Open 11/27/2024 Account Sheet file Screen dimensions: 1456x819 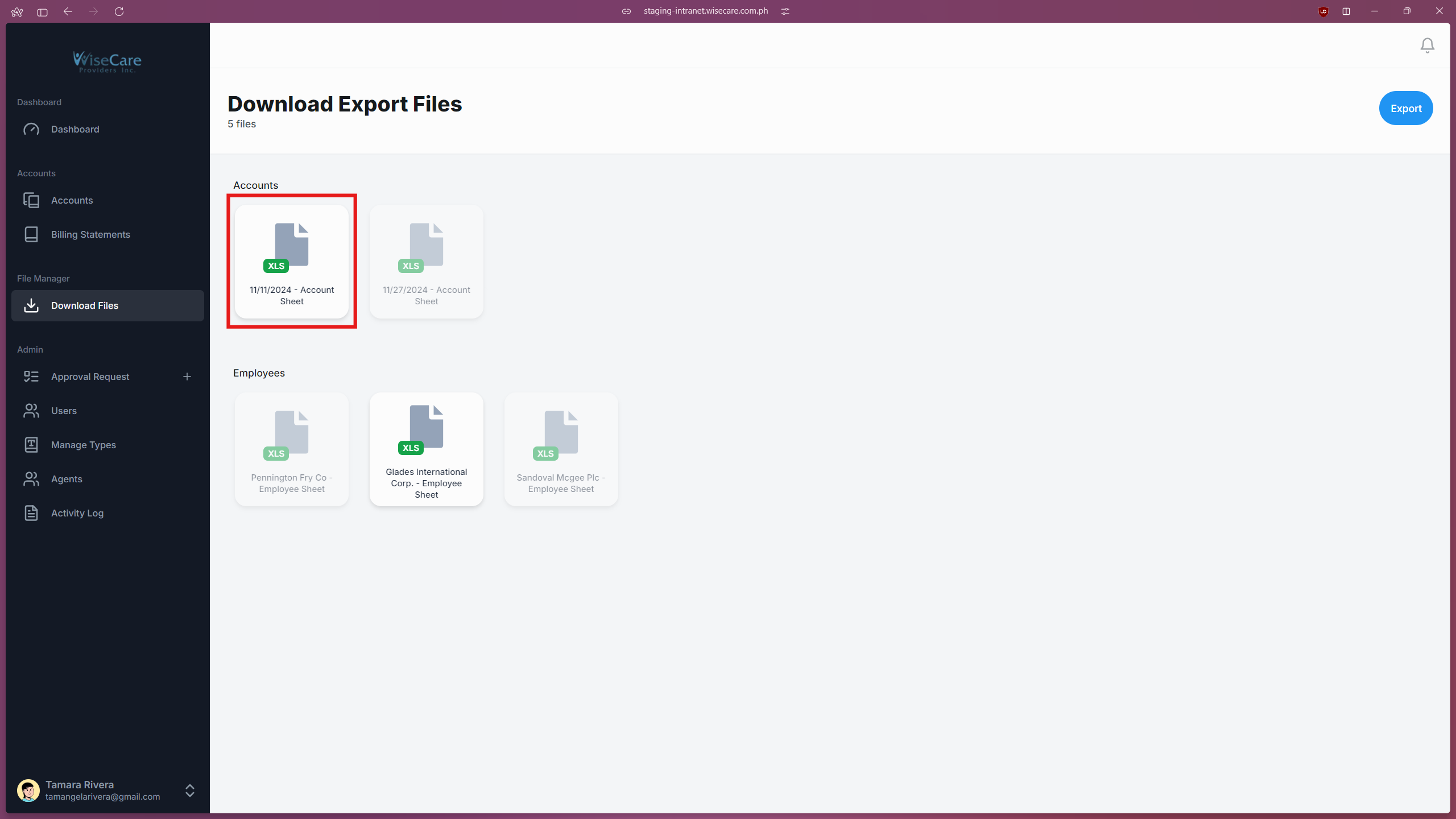(426, 262)
